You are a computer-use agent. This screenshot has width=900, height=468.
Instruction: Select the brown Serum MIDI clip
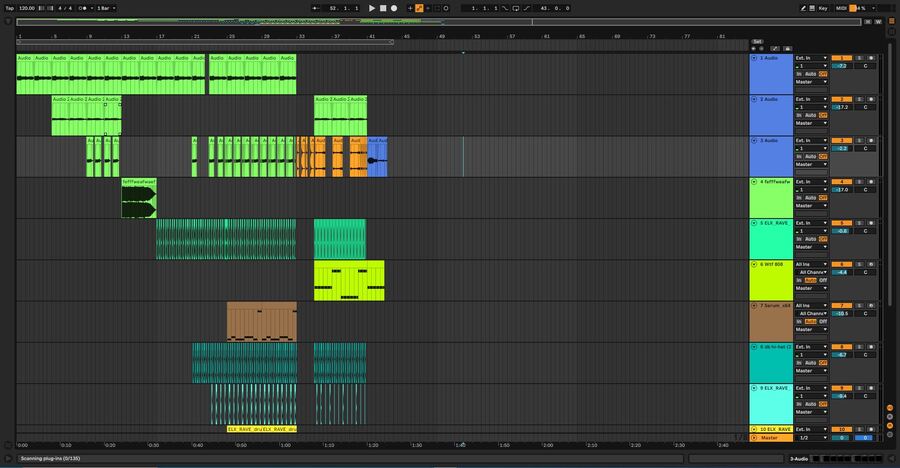pyautogui.click(x=262, y=322)
